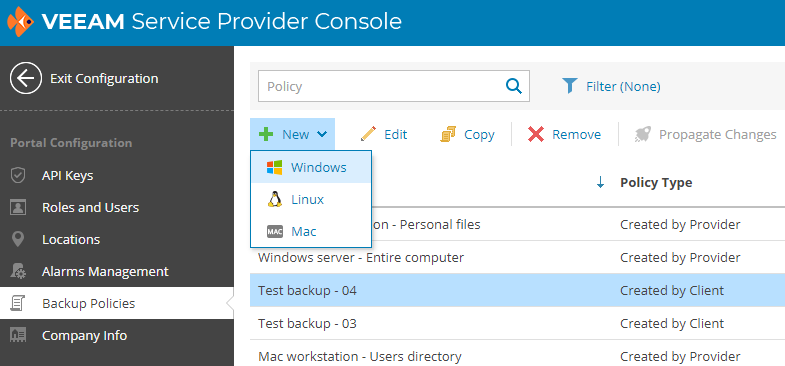Image resolution: width=785 pixels, height=366 pixels.
Task: Choose Windows from the New menu
Action: (311, 167)
